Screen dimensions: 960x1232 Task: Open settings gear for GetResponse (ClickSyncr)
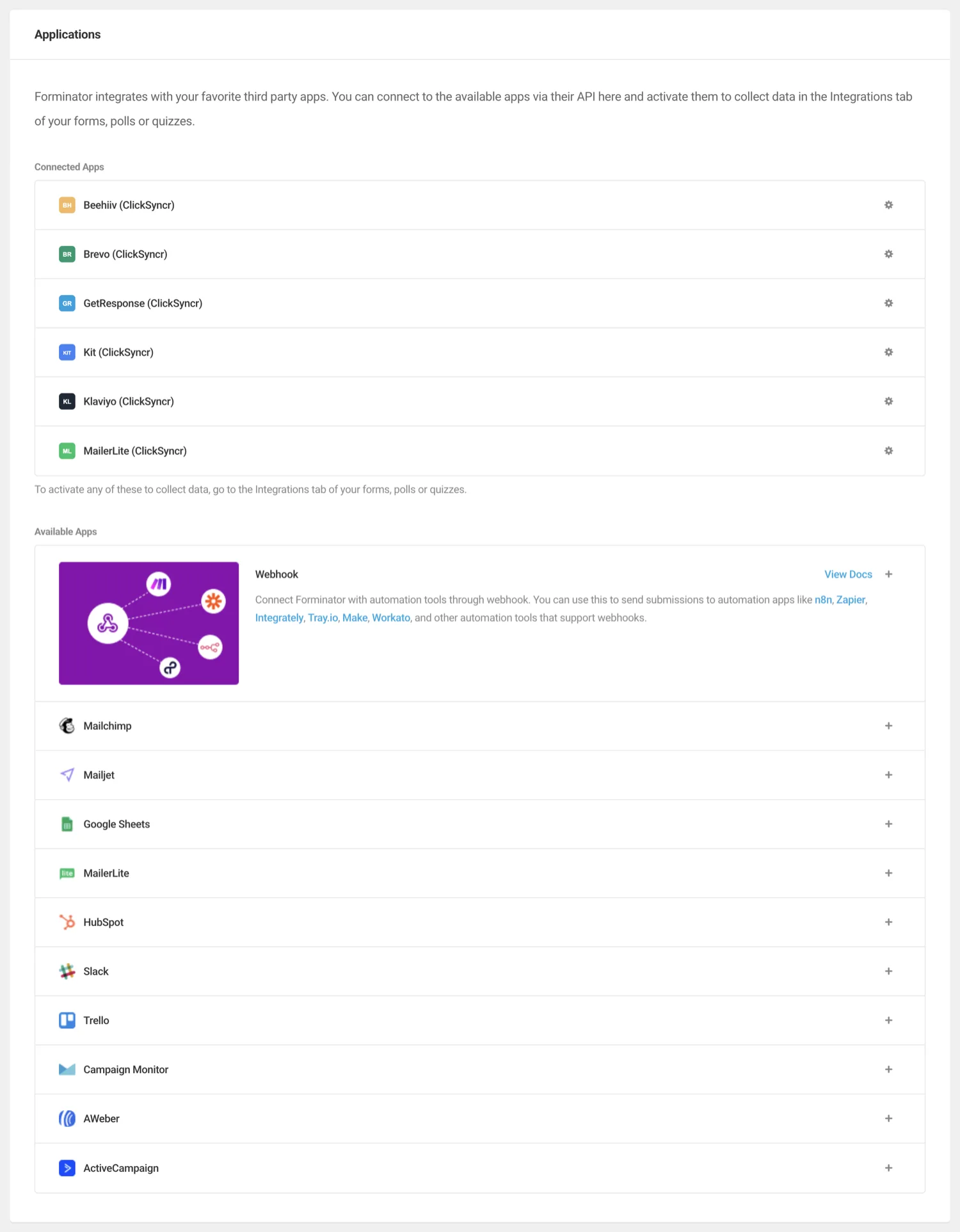tap(888, 303)
